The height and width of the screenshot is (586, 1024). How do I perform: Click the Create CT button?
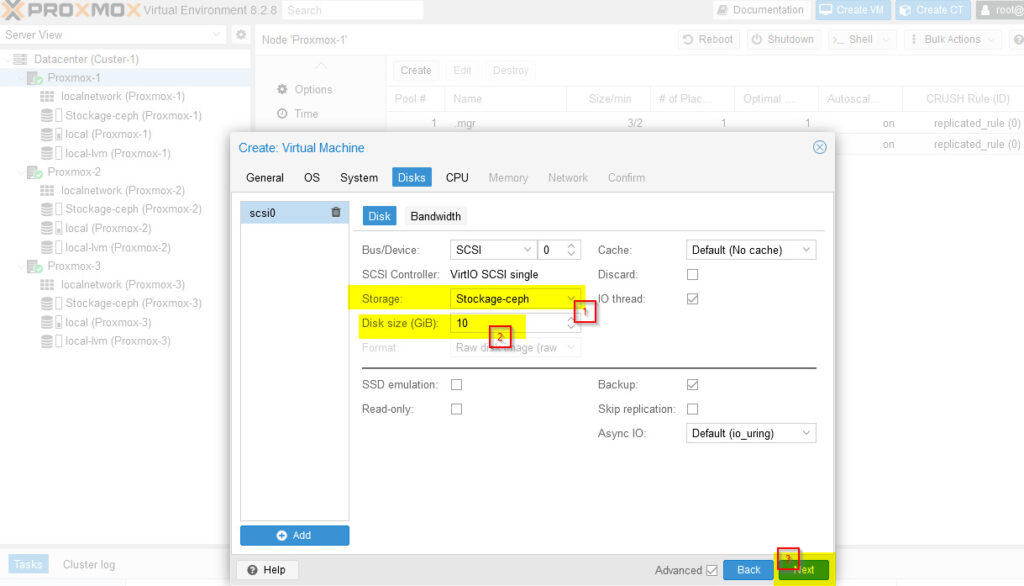(x=932, y=10)
